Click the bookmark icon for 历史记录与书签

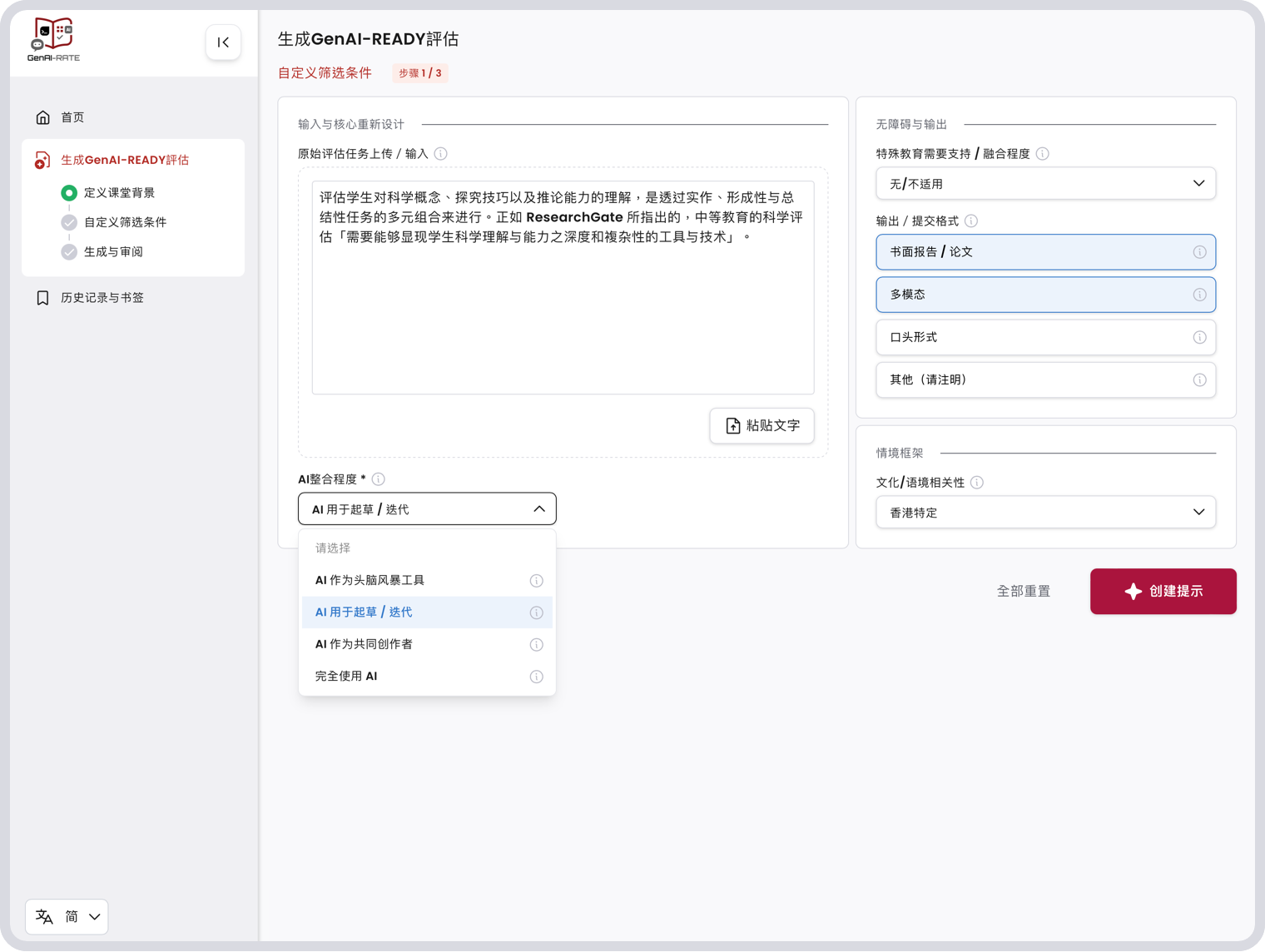[x=43, y=298]
